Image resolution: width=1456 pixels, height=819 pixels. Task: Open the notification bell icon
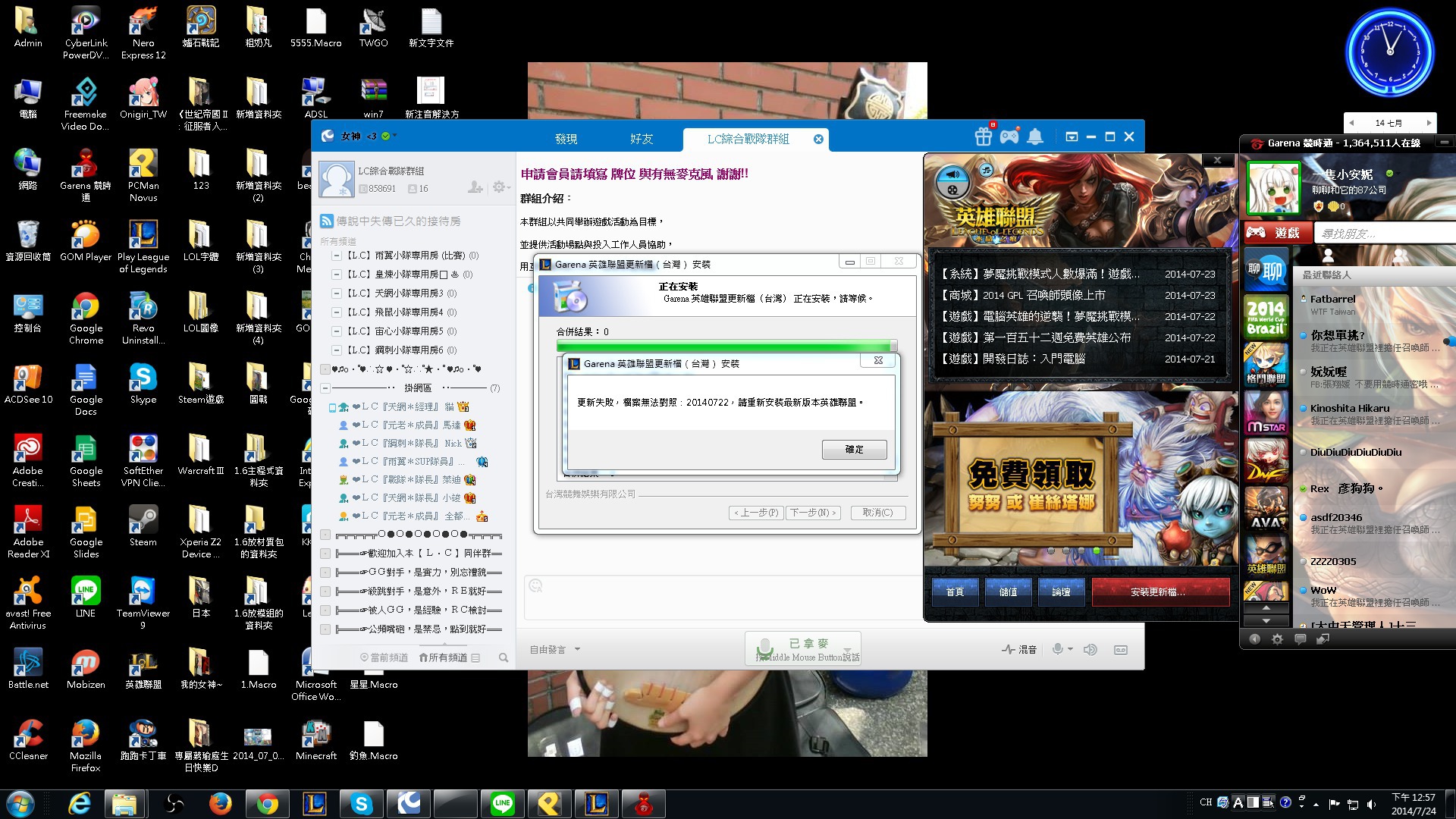pyautogui.click(x=1035, y=136)
